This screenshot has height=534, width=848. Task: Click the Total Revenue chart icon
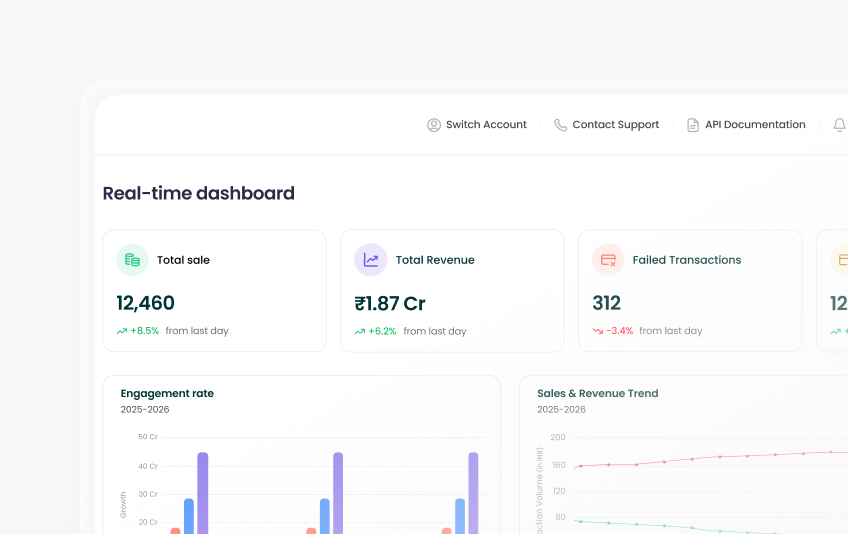370,260
